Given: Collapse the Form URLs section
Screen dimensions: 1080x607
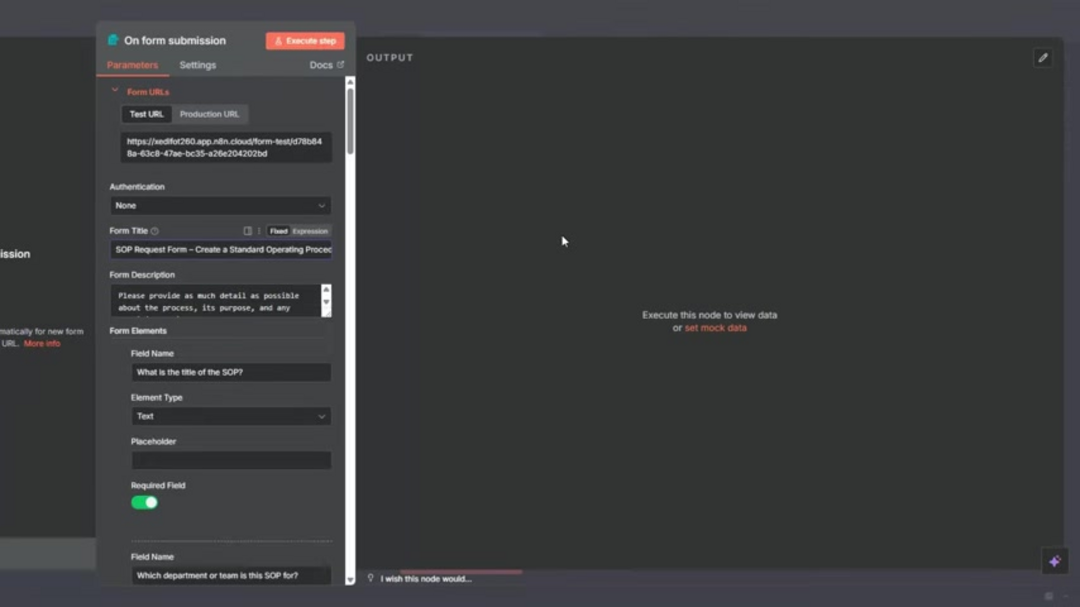Looking at the screenshot, I should coord(115,91).
